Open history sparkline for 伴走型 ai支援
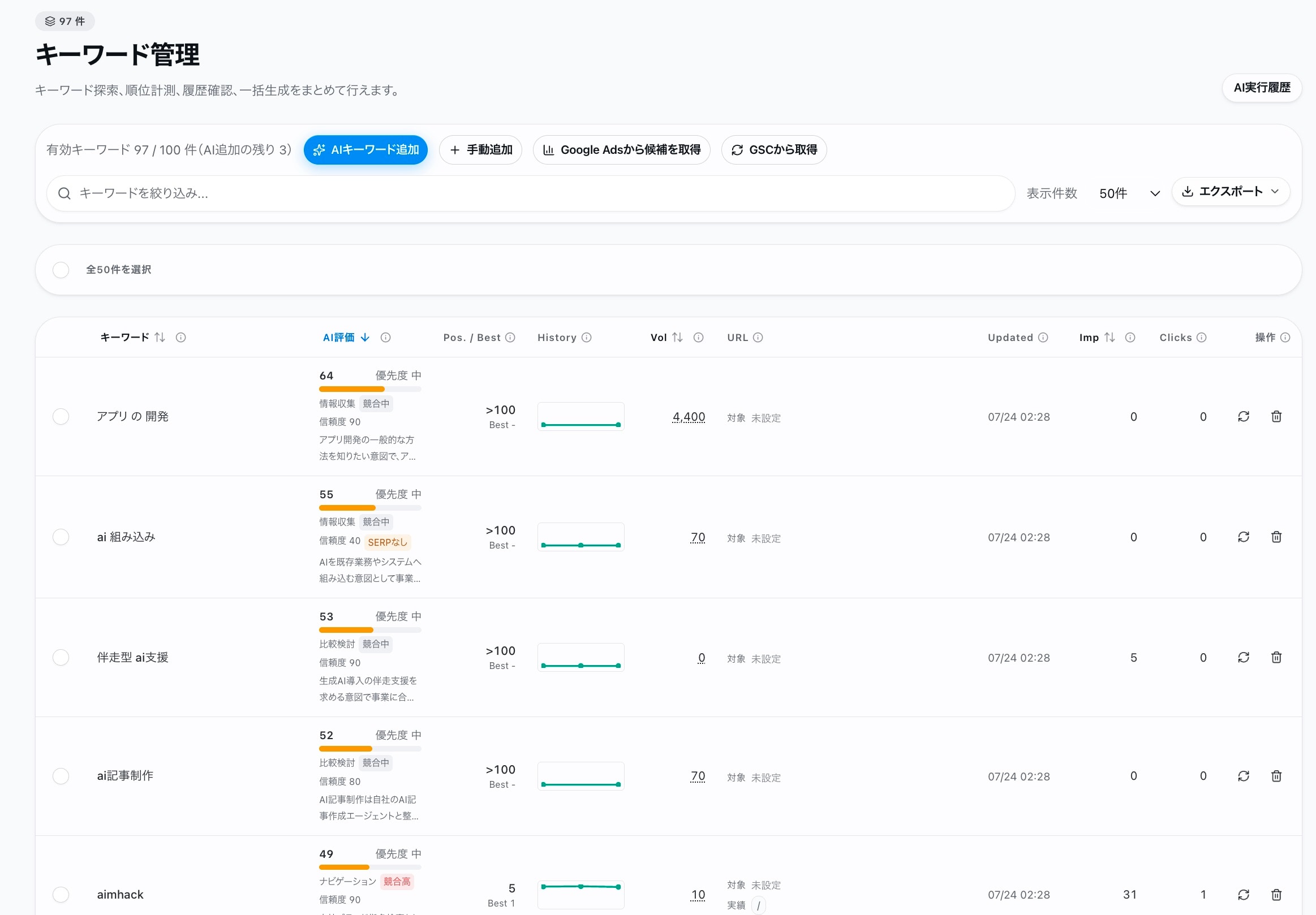This screenshot has height=915, width=1316. point(580,657)
